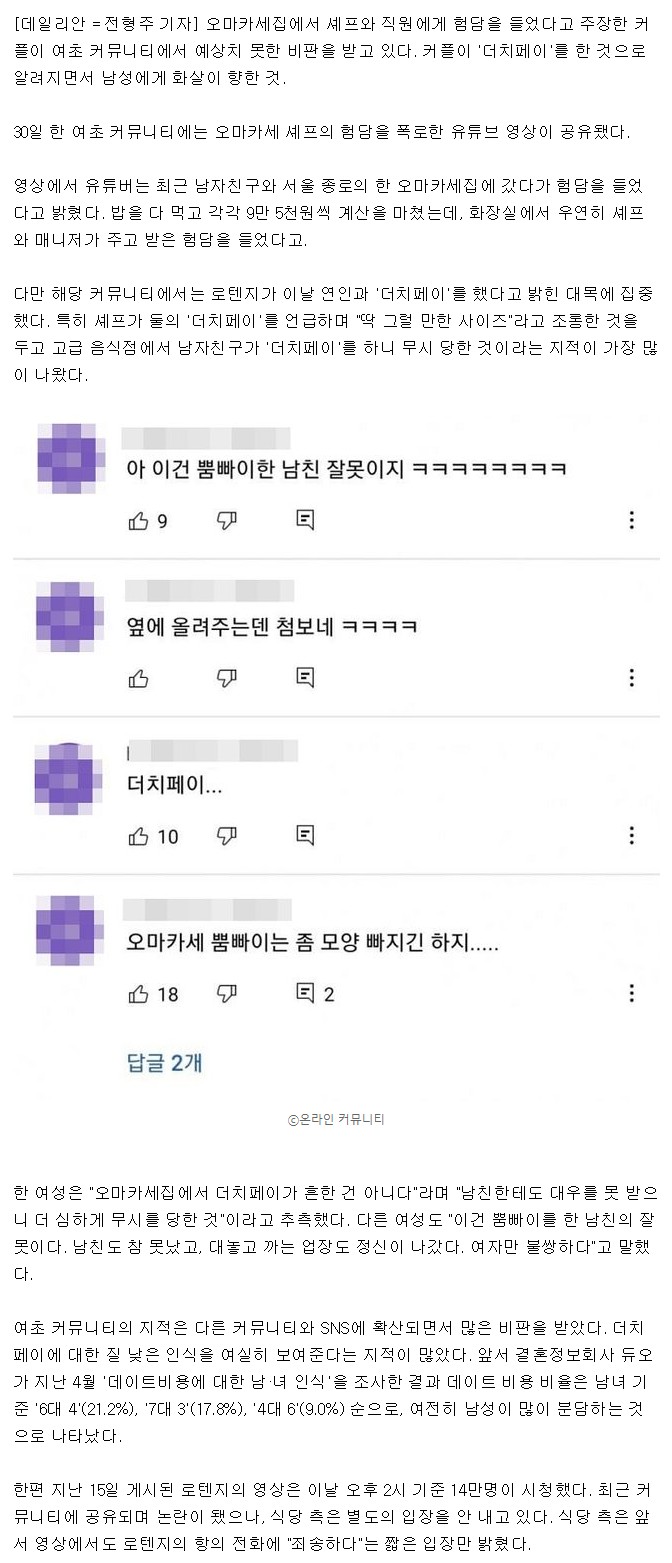Open more options for 옆에 올려주는덴 comment
This screenshot has width=672, height=1563.
(x=631, y=678)
